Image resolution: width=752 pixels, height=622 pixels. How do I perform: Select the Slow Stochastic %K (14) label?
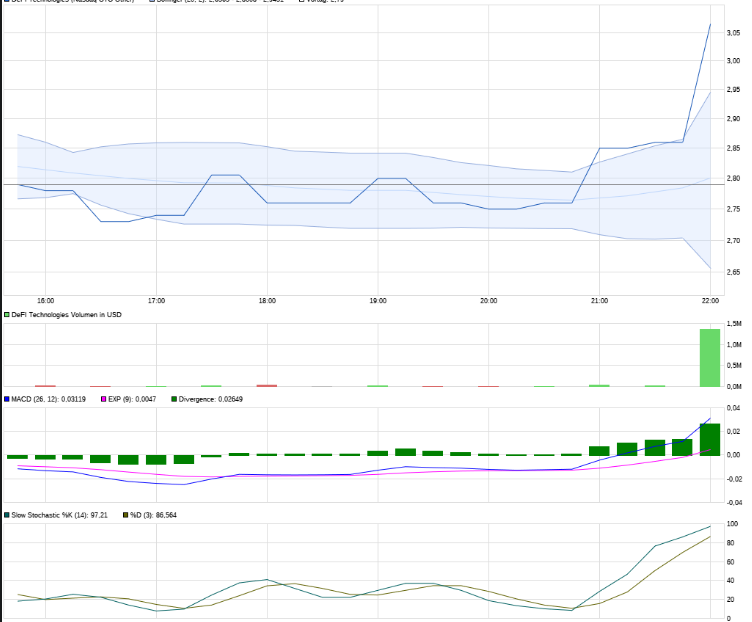pyautogui.click(x=60, y=515)
